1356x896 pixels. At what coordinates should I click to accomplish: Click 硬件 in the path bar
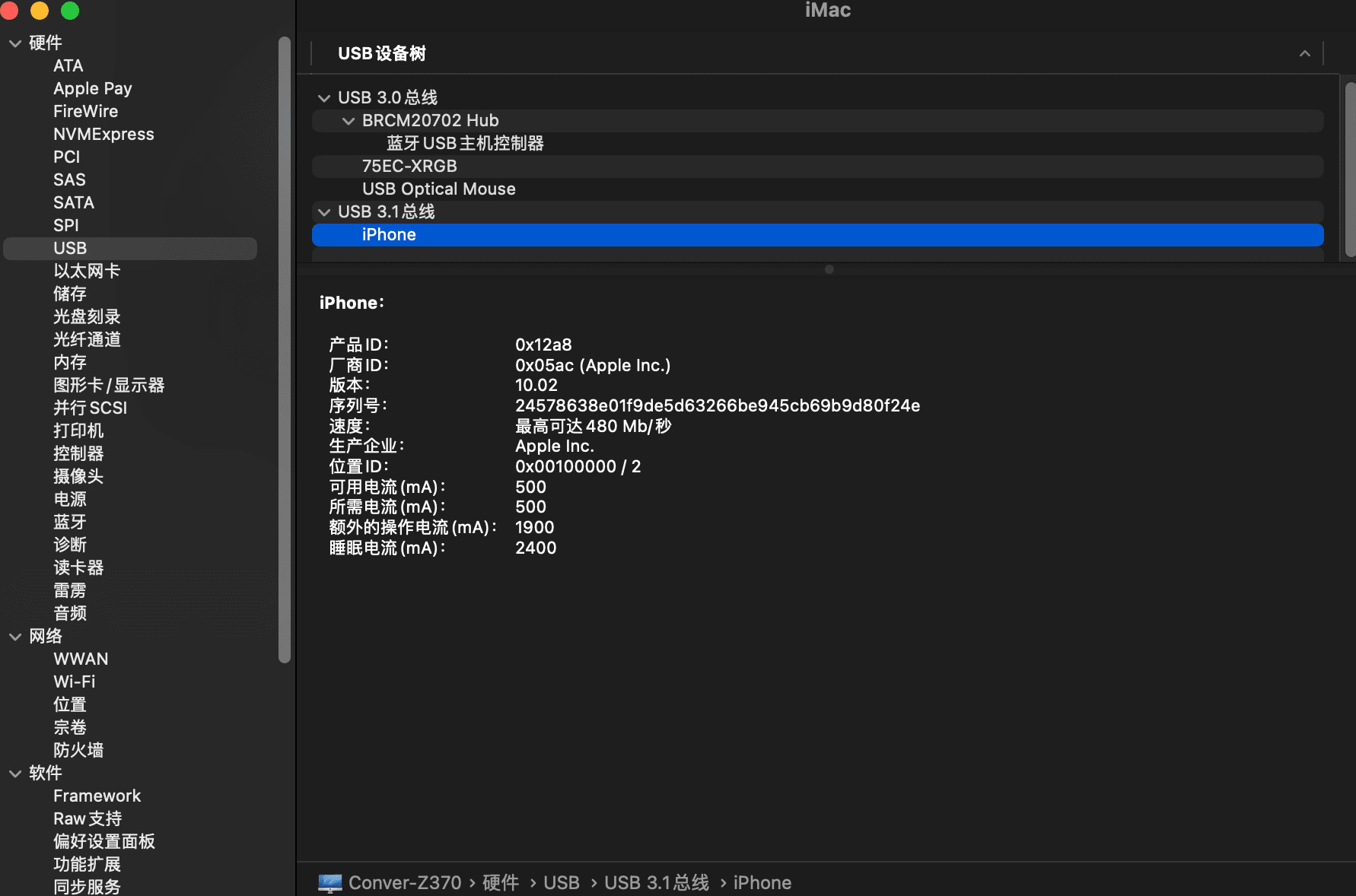[x=501, y=883]
